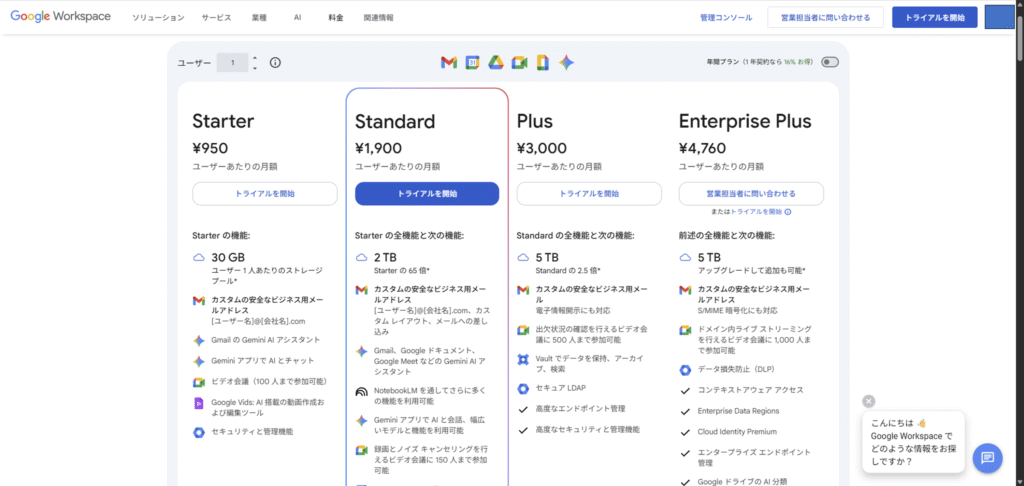Click the Gemini icon beside Gmail の Gemini AI アシスタント
The image size is (1024, 486).
pos(199,340)
